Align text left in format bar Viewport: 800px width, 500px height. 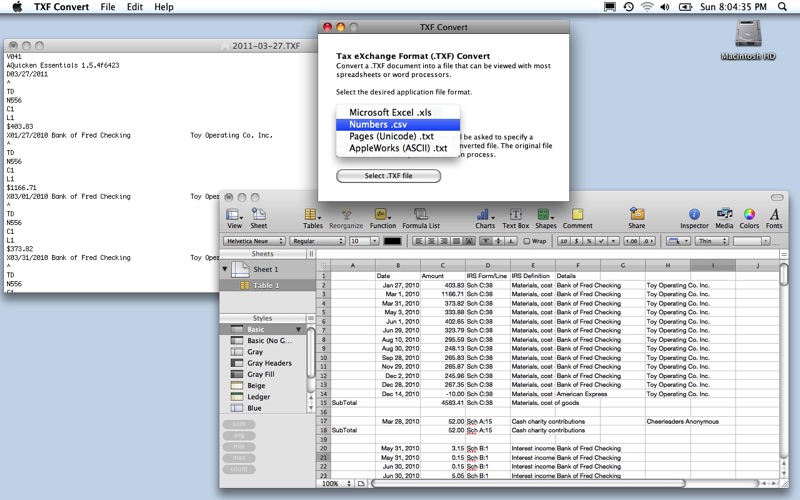coord(419,241)
